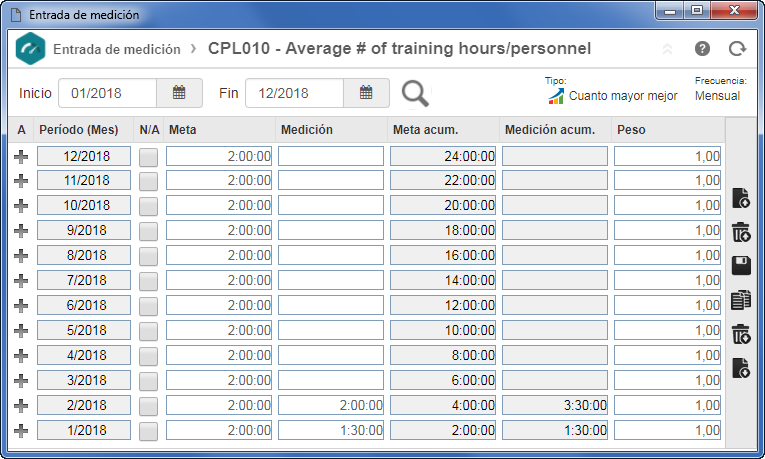Click the Meta acum. column header
Viewport: 765px width, 459px height.
(x=425, y=130)
